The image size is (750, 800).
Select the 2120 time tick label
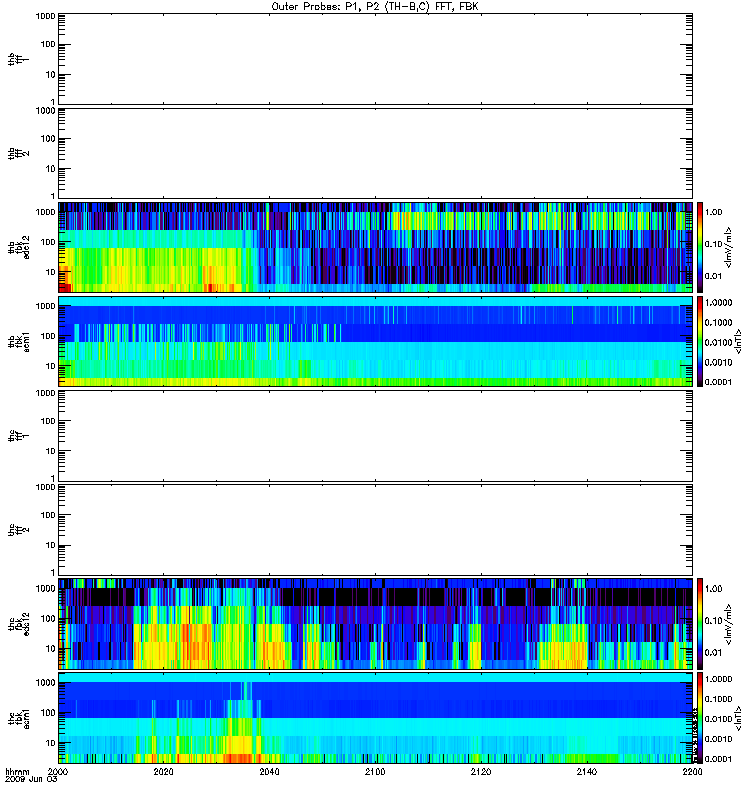(x=481, y=772)
